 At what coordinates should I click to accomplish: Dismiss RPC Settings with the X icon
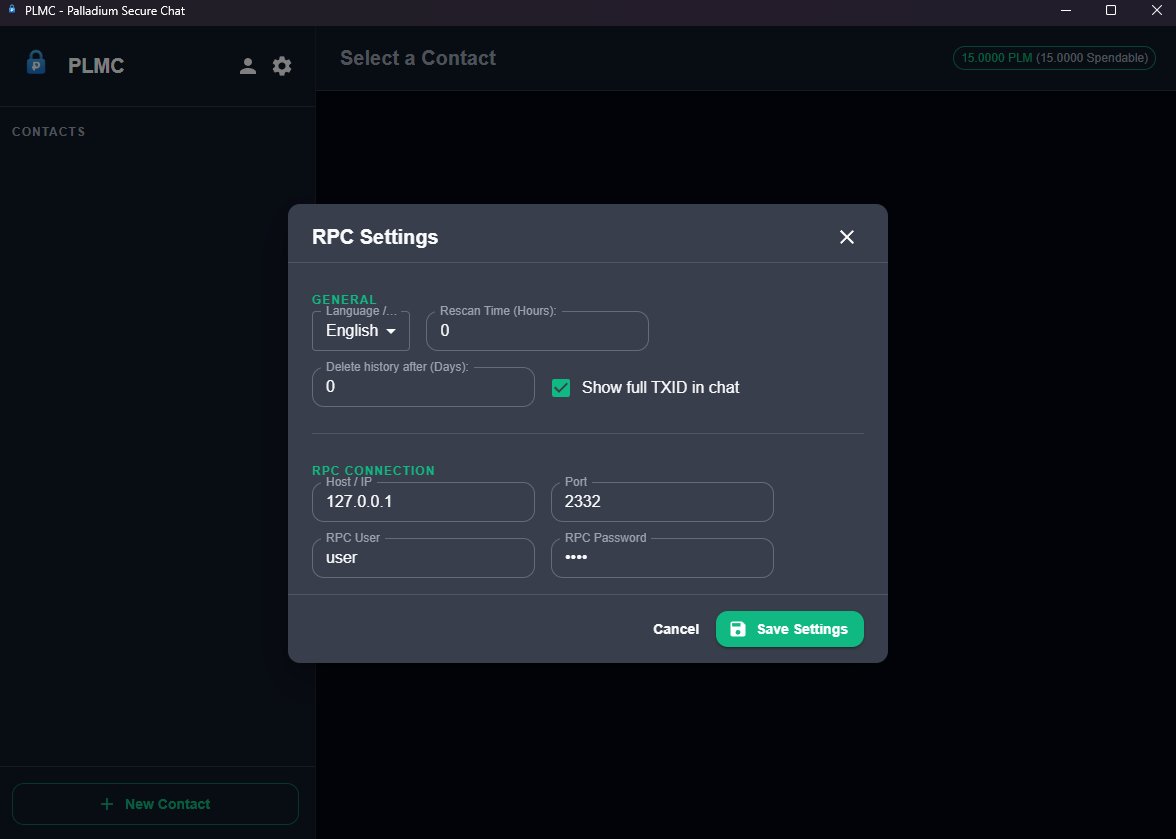pos(846,237)
